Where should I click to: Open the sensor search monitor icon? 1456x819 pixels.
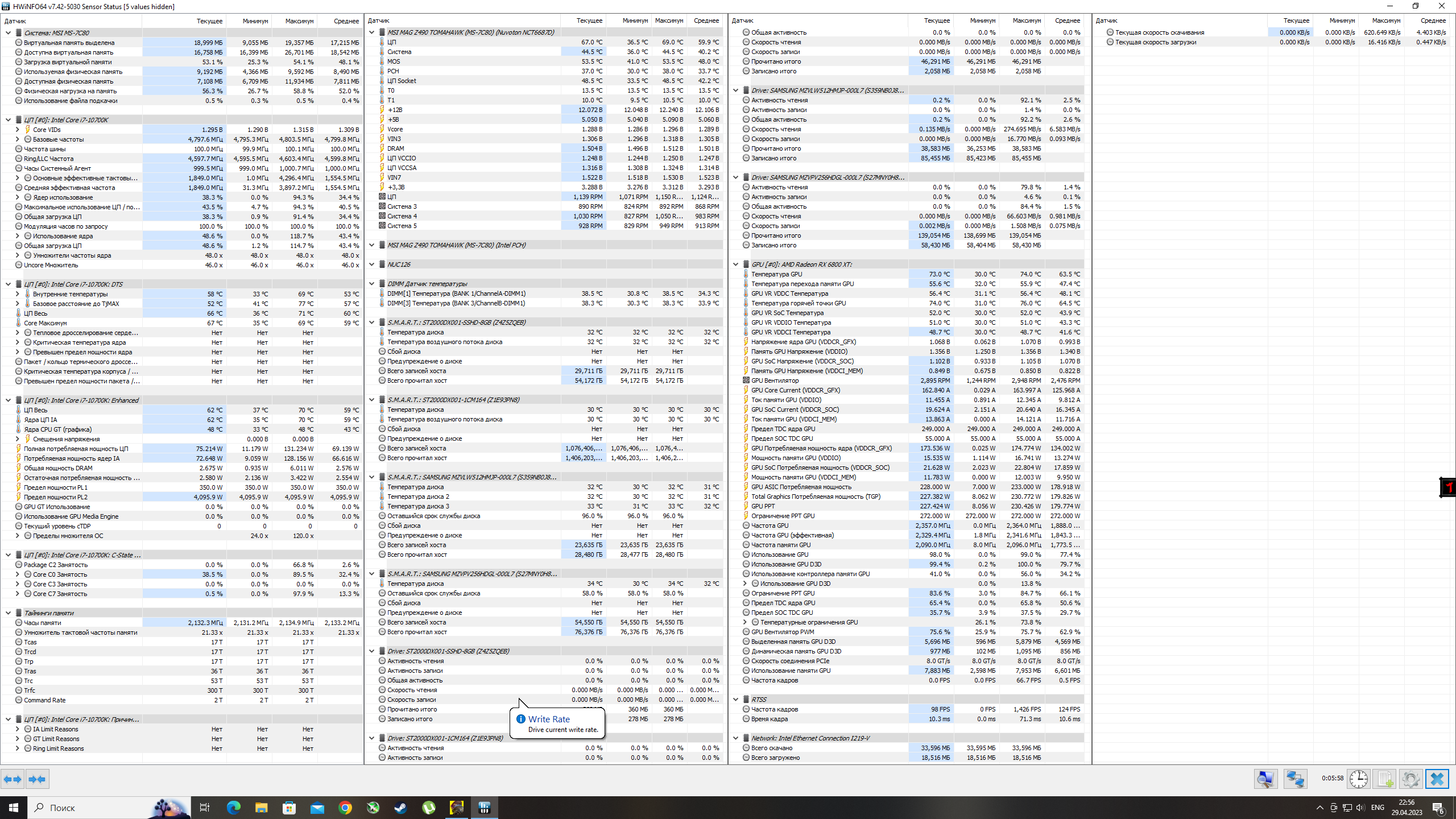[1265, 779]
